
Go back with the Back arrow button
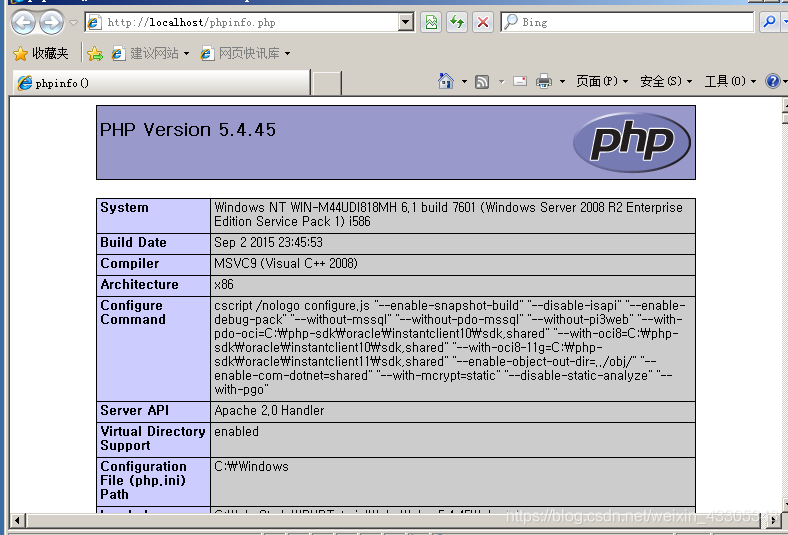(x=23, y=23)
